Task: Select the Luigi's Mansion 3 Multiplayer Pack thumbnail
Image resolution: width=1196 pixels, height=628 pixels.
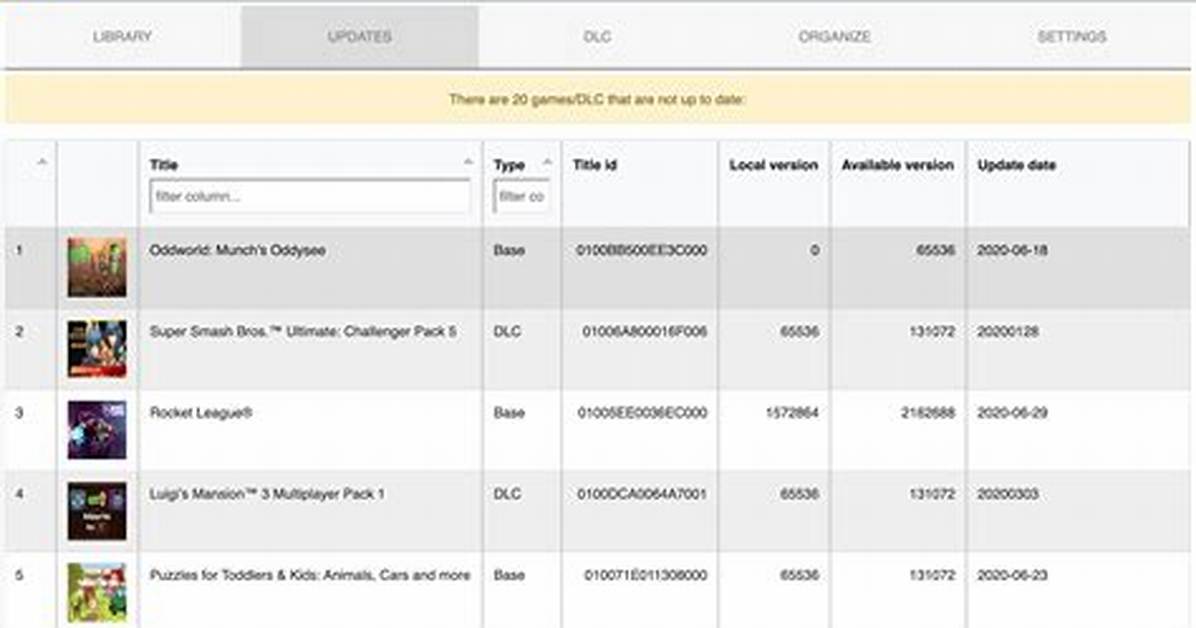Action: tap(97, 511)
